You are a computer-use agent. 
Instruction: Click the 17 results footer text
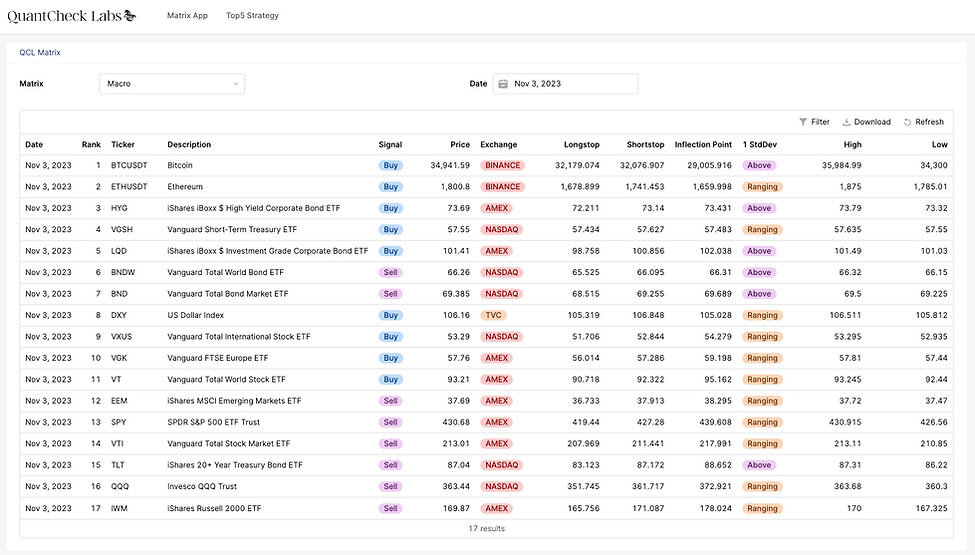point(486,528)
